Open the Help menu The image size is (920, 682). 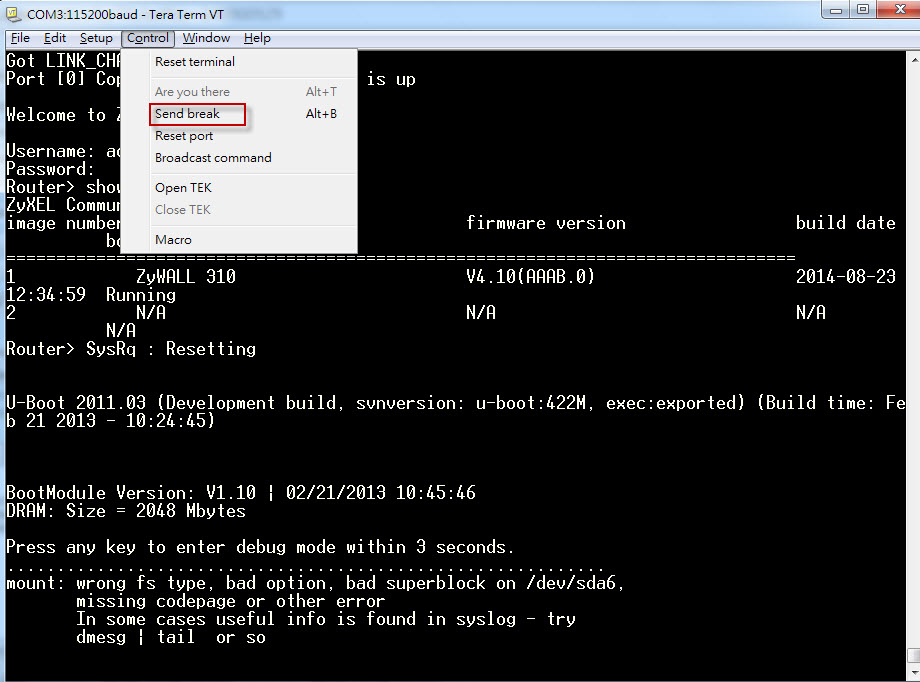[257, 38]
